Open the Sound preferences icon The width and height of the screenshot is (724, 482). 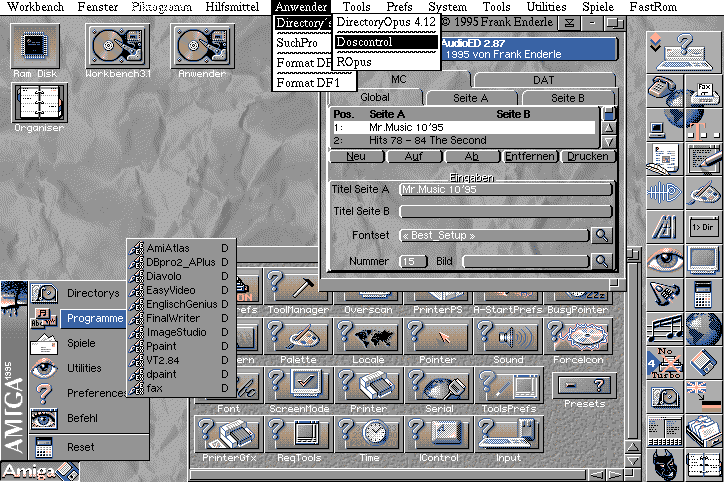tap(508, 336)
